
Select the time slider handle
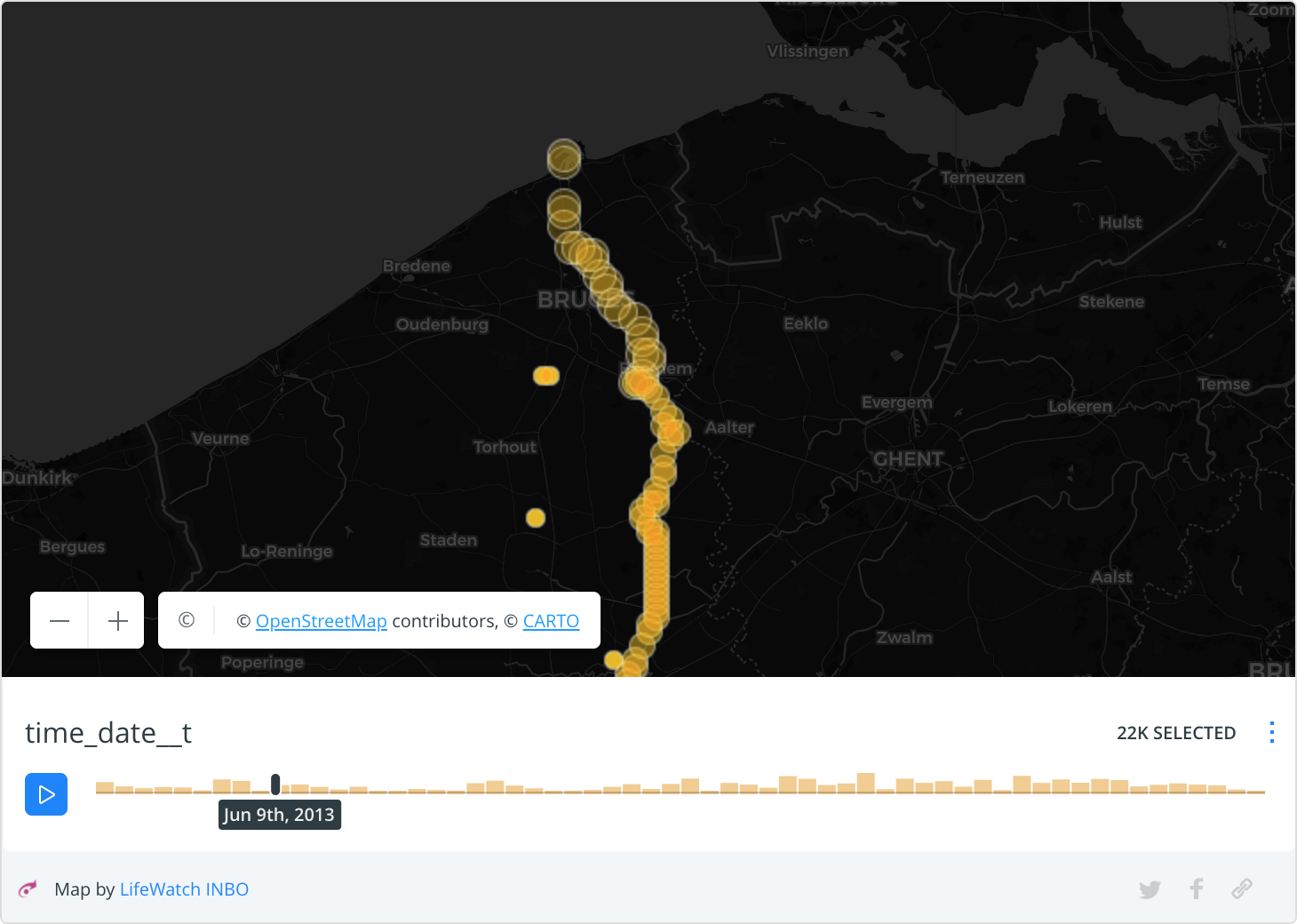click(275, 785)
